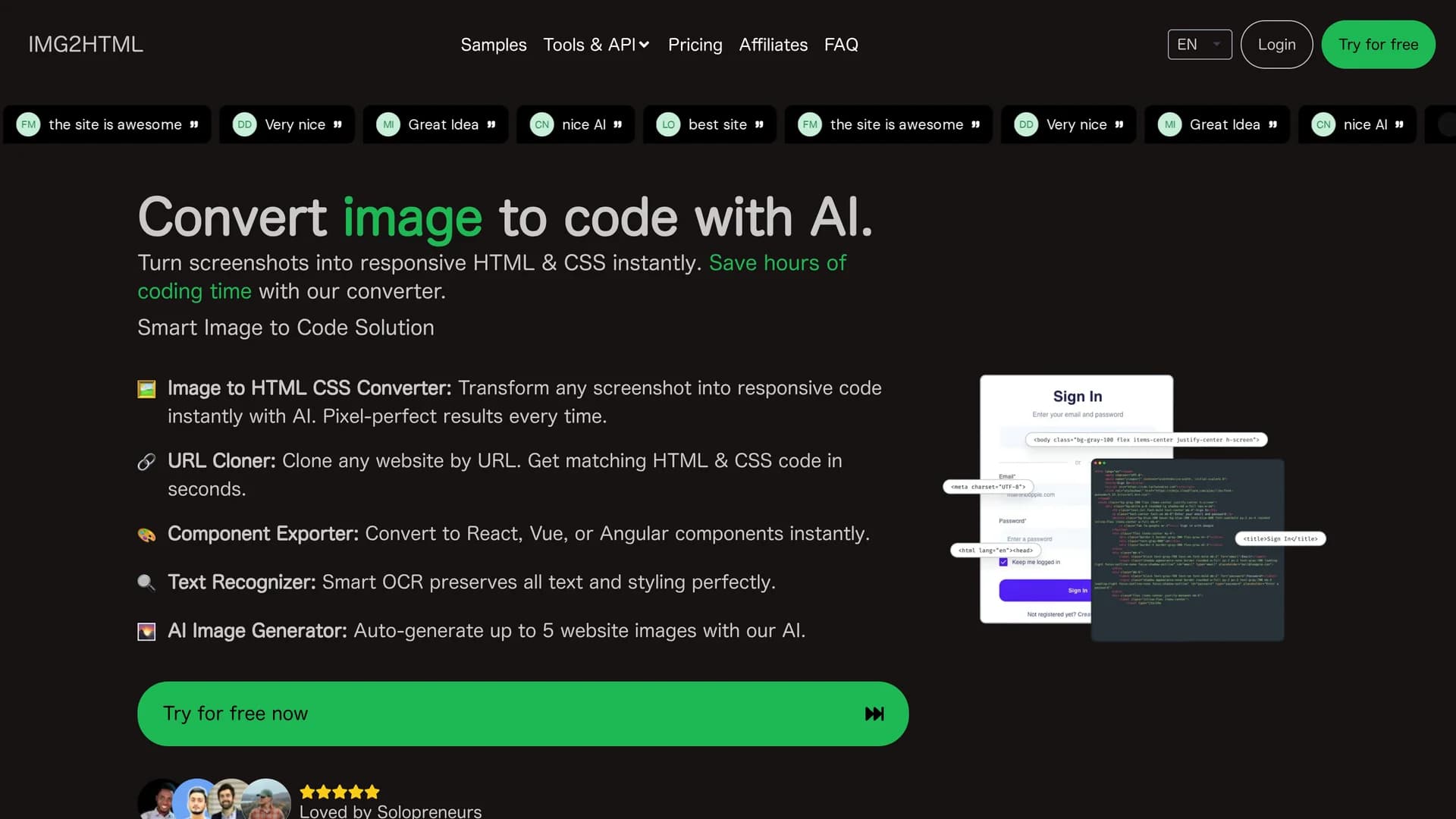Image resolution: width=1456 pixels, height=819 pixels.
Task: Click the sunrise icon beside AI Image Generator
Action: tap(146, 631)
